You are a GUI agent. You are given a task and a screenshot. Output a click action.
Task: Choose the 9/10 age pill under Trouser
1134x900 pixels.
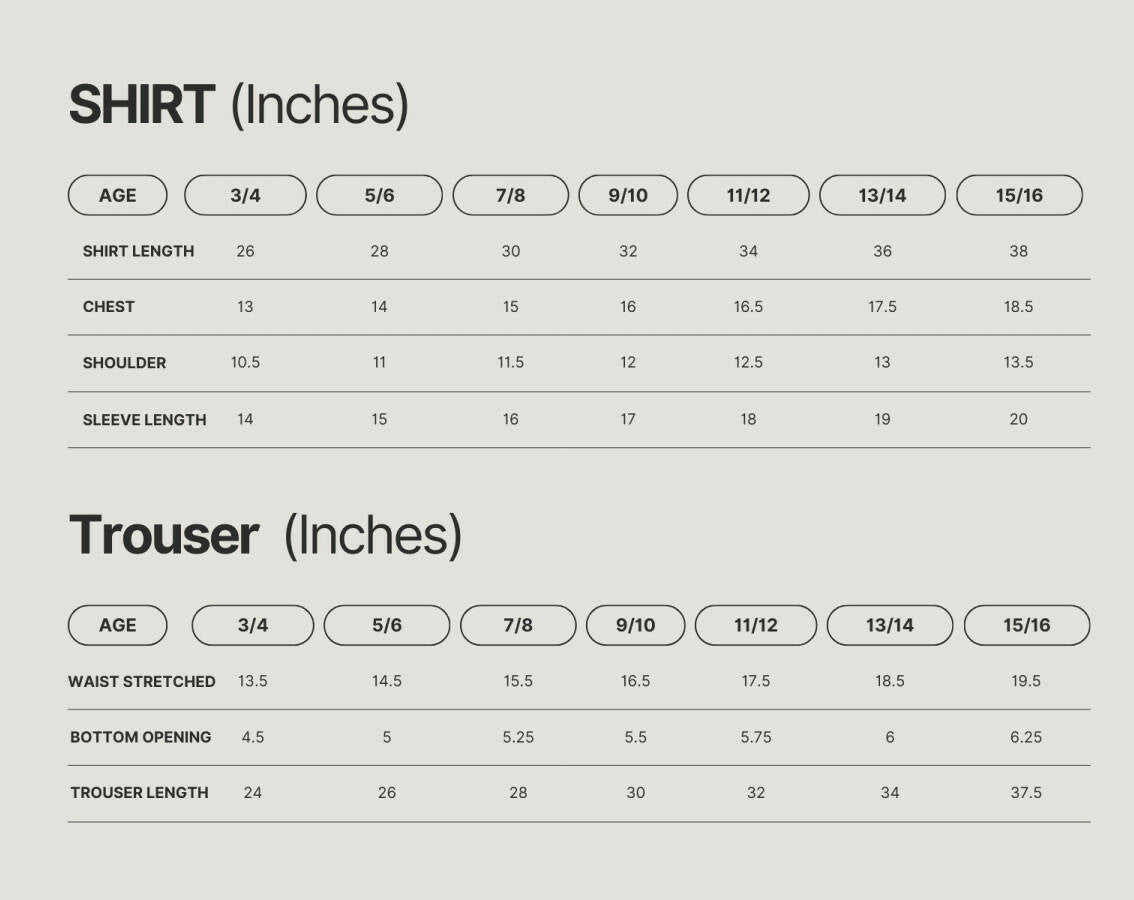tap(635, 625)
